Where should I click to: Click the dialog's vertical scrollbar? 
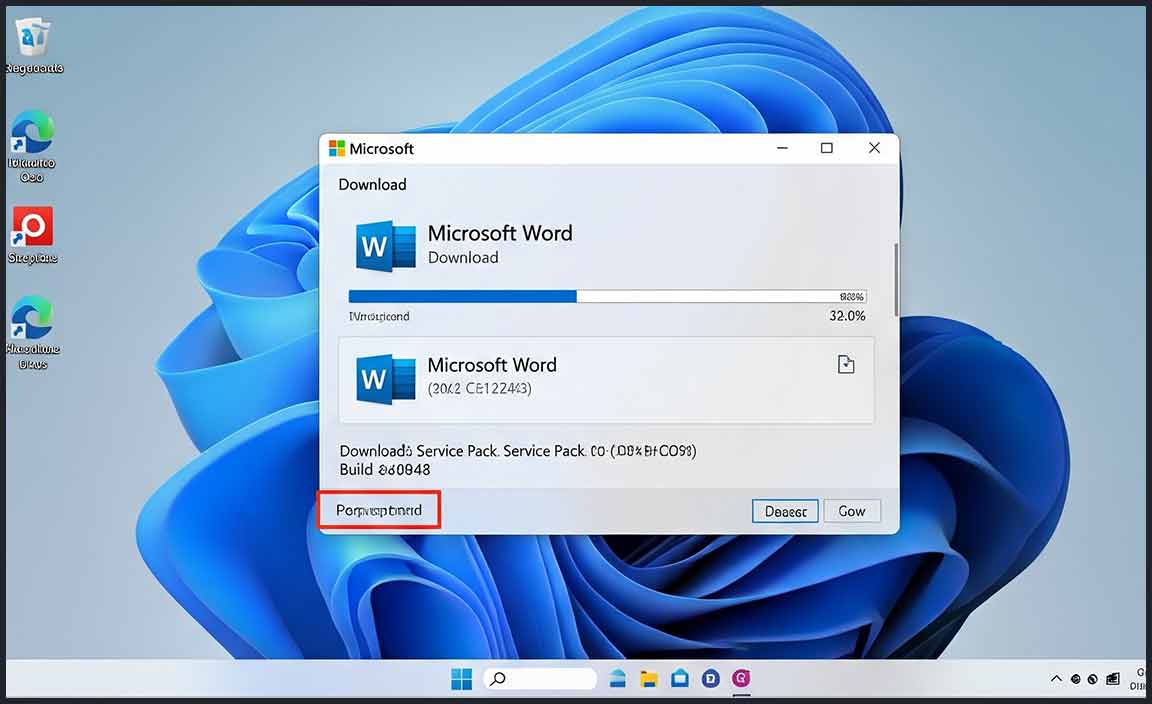[895, 280]
